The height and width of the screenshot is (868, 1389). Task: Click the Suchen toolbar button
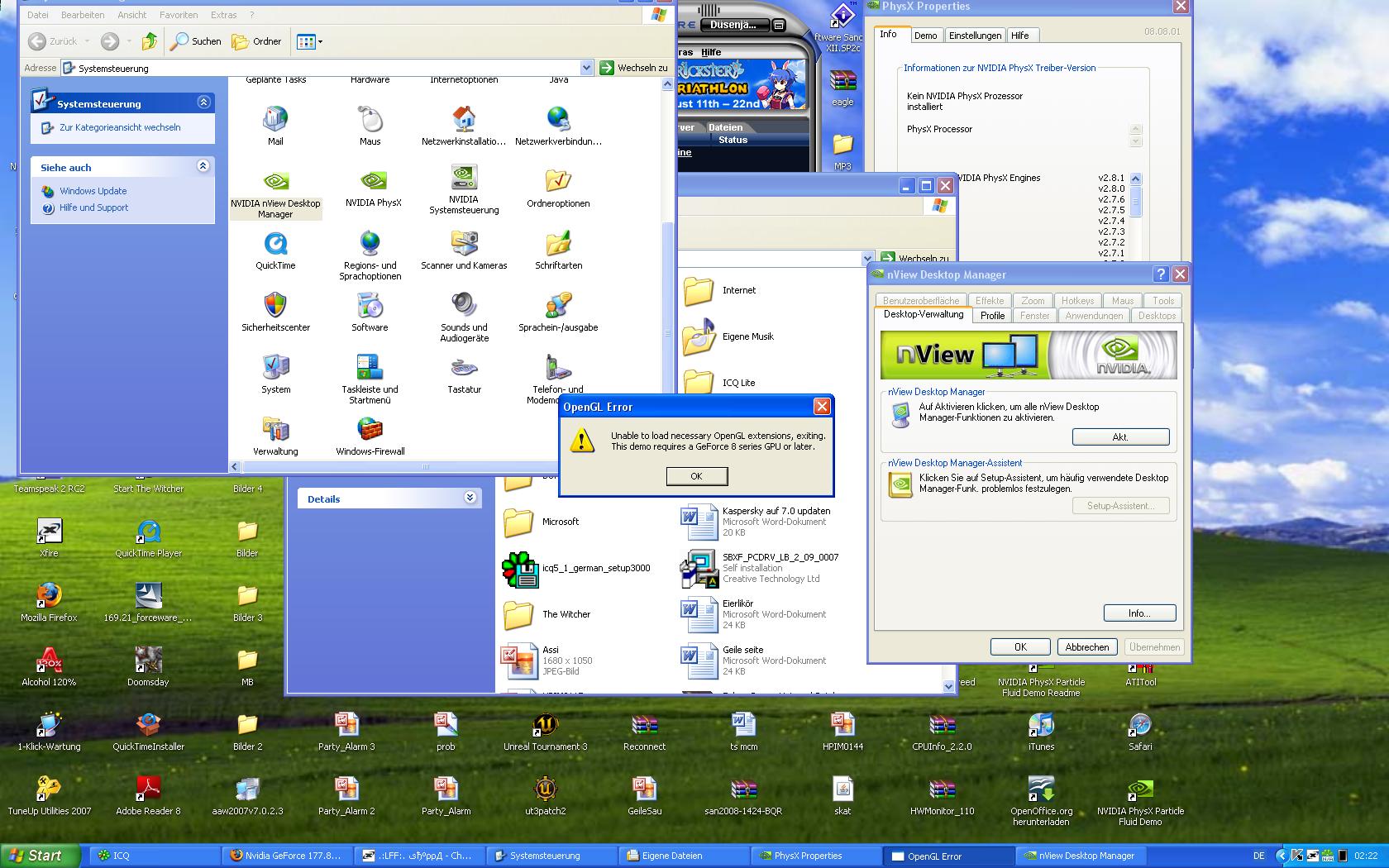(196, 41)
